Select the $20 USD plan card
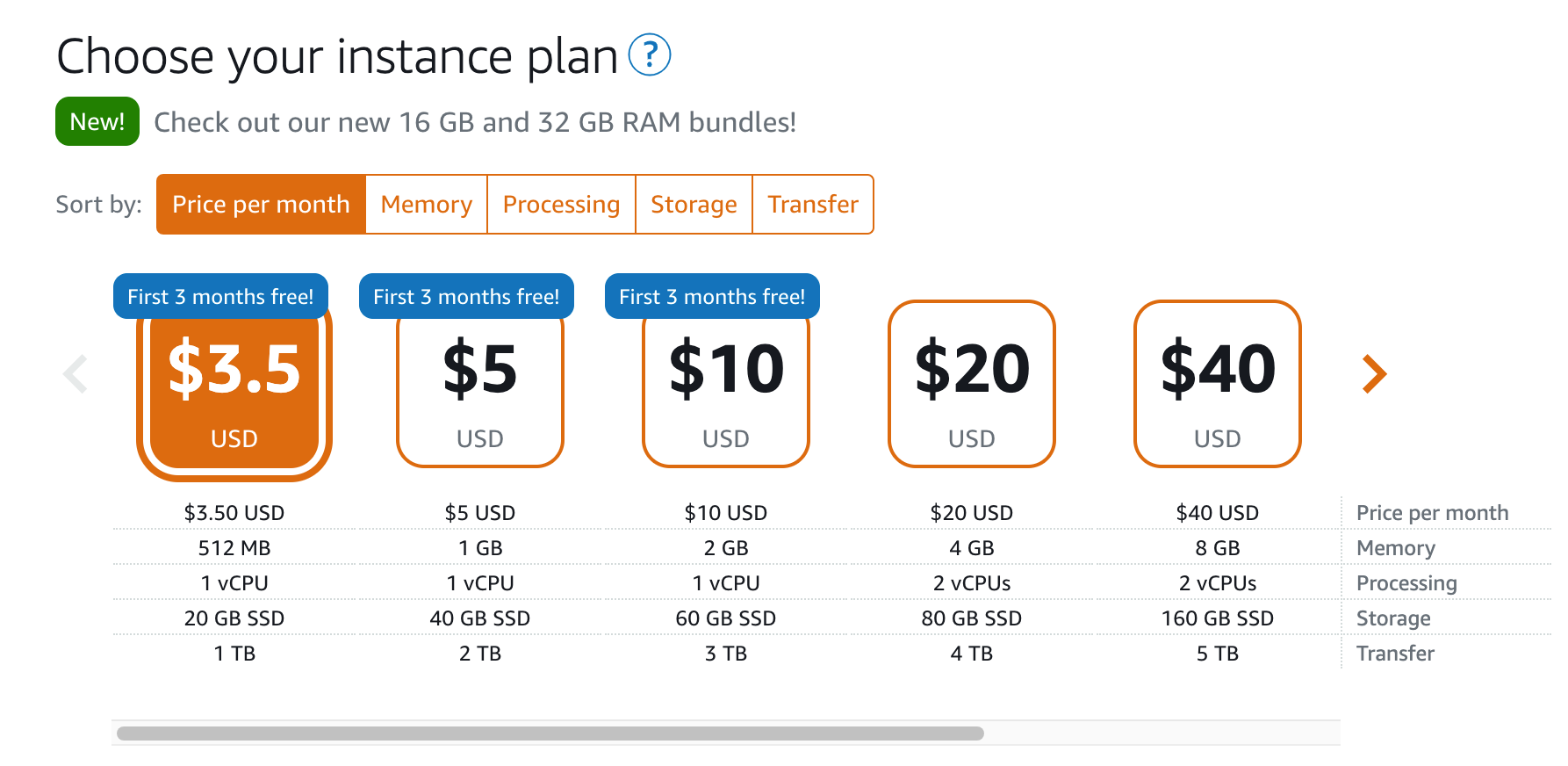Viewport: 1568px width, 766px height. pos(972,384)
